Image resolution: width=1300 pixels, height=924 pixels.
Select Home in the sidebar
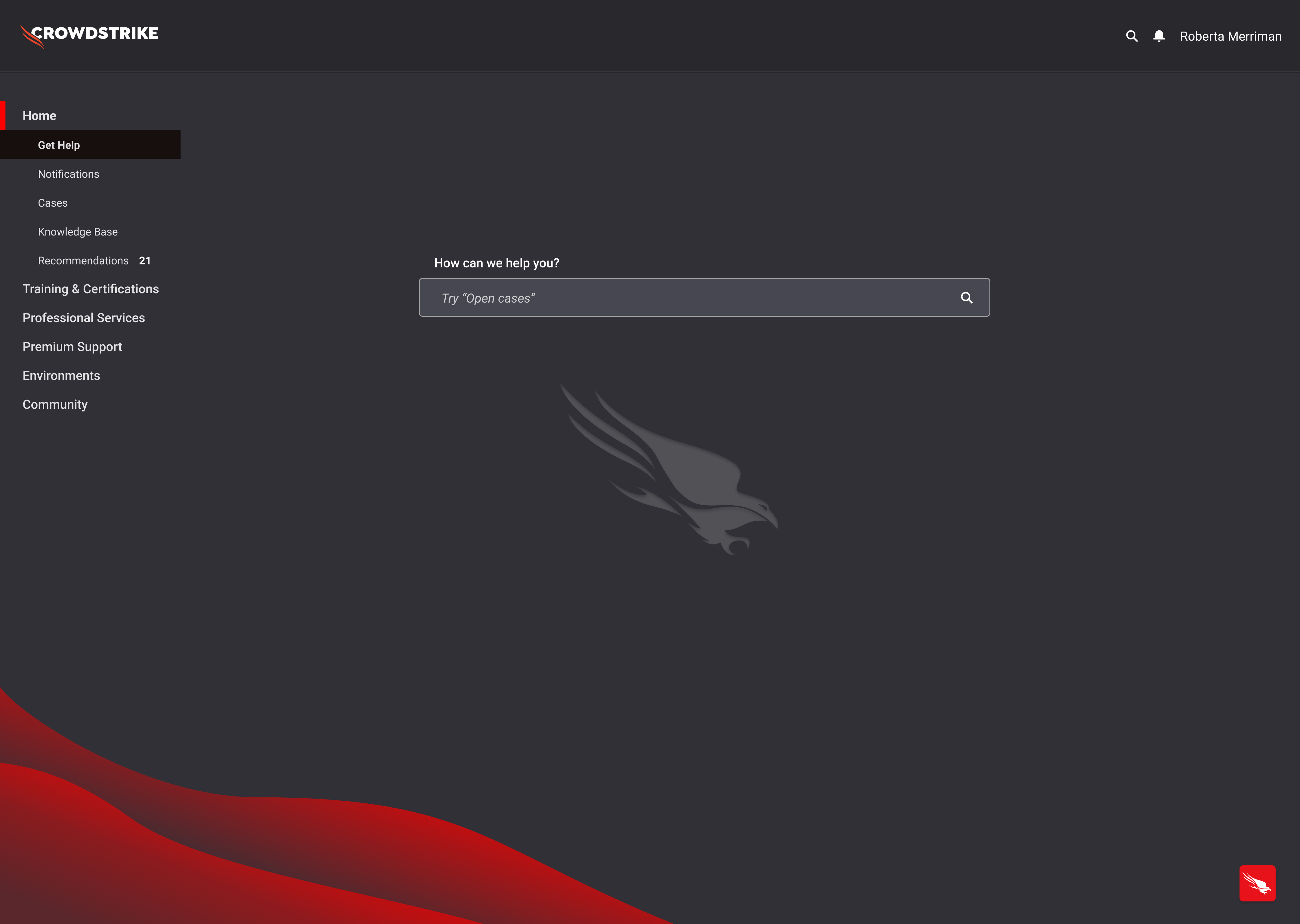coord(39,115)
